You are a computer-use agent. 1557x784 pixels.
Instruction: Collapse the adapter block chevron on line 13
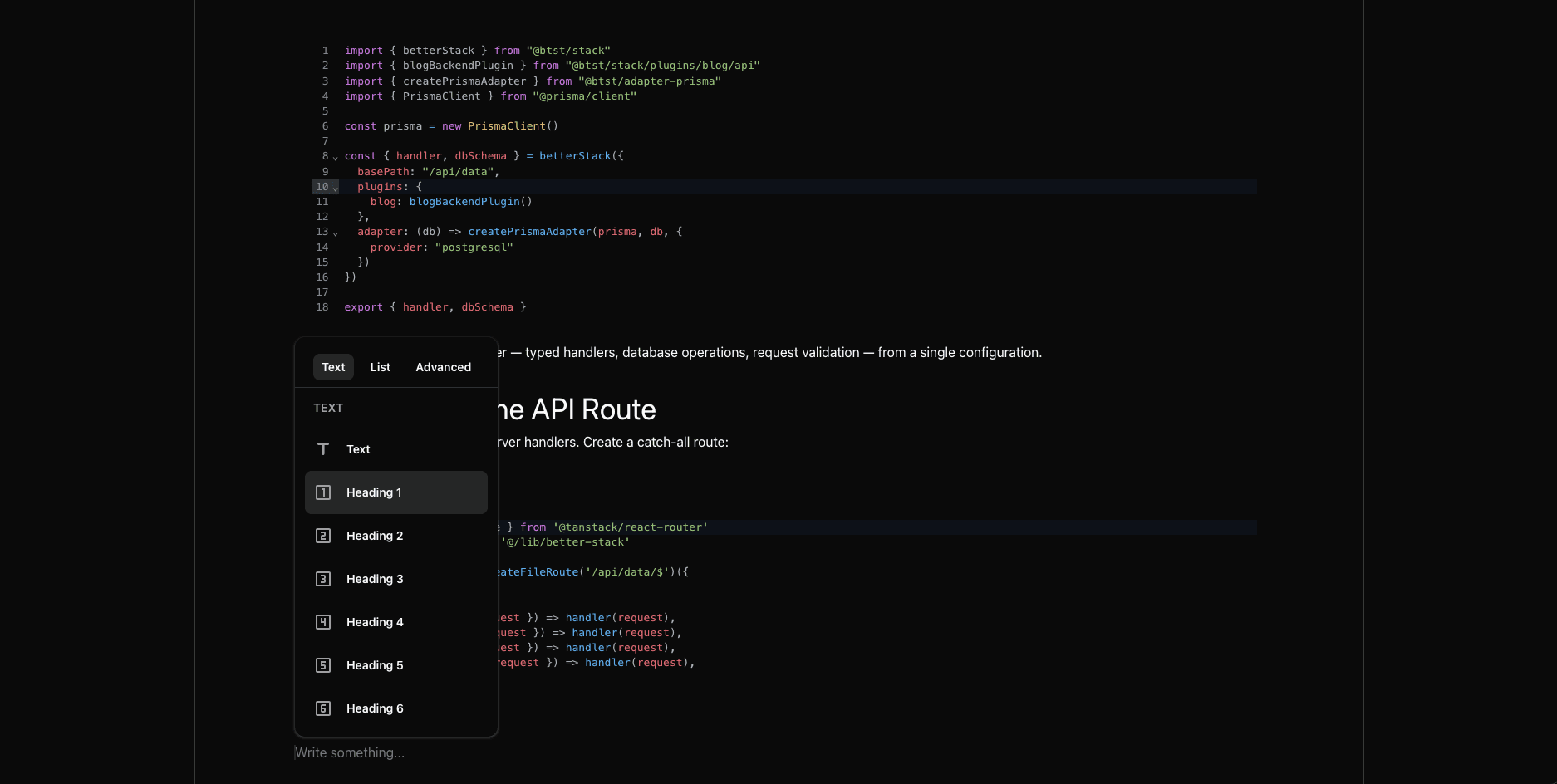coord(335,233)
